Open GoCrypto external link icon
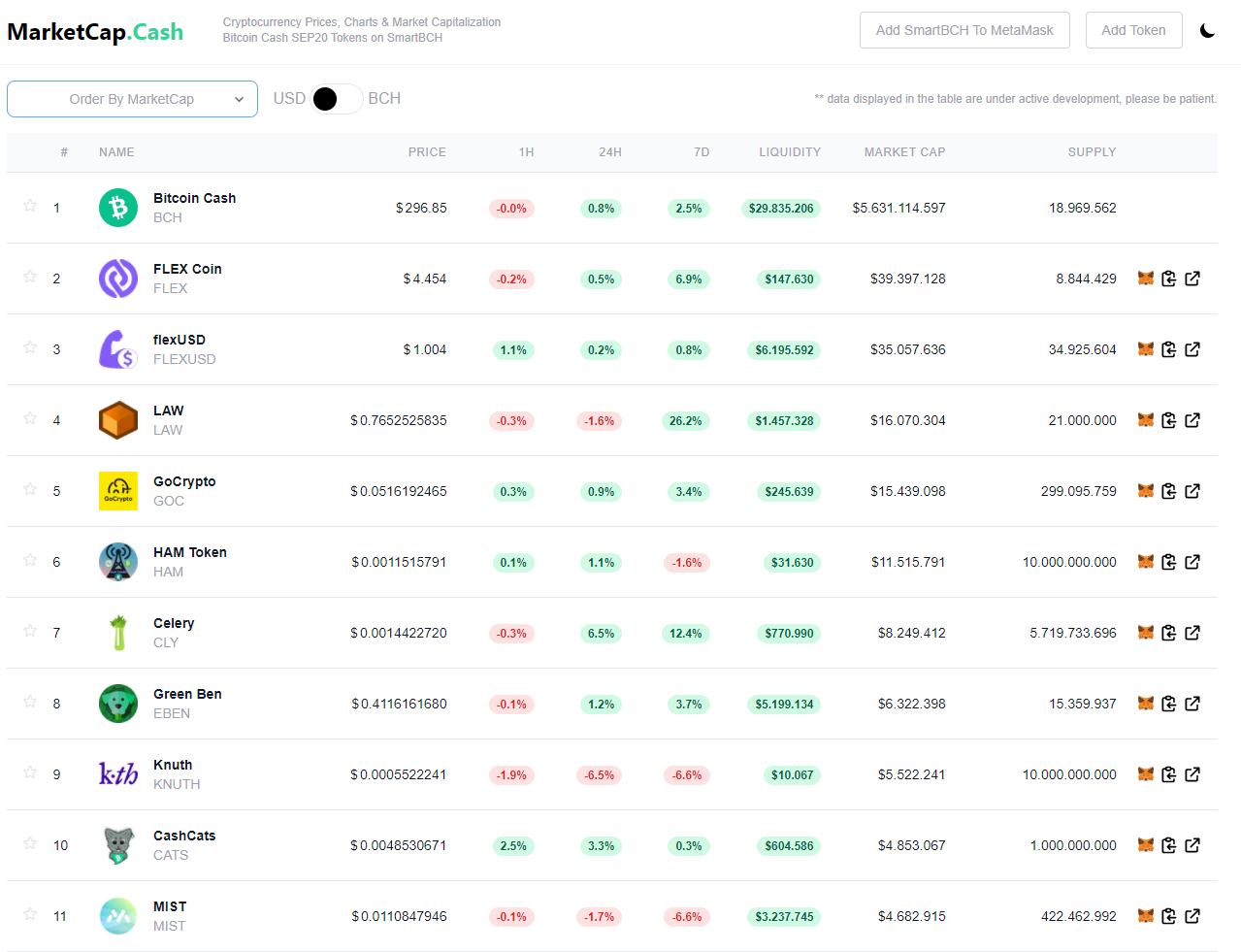The height and width of the screenshot is (952, 1241). pyautogui.click(x=1192, y=491)
